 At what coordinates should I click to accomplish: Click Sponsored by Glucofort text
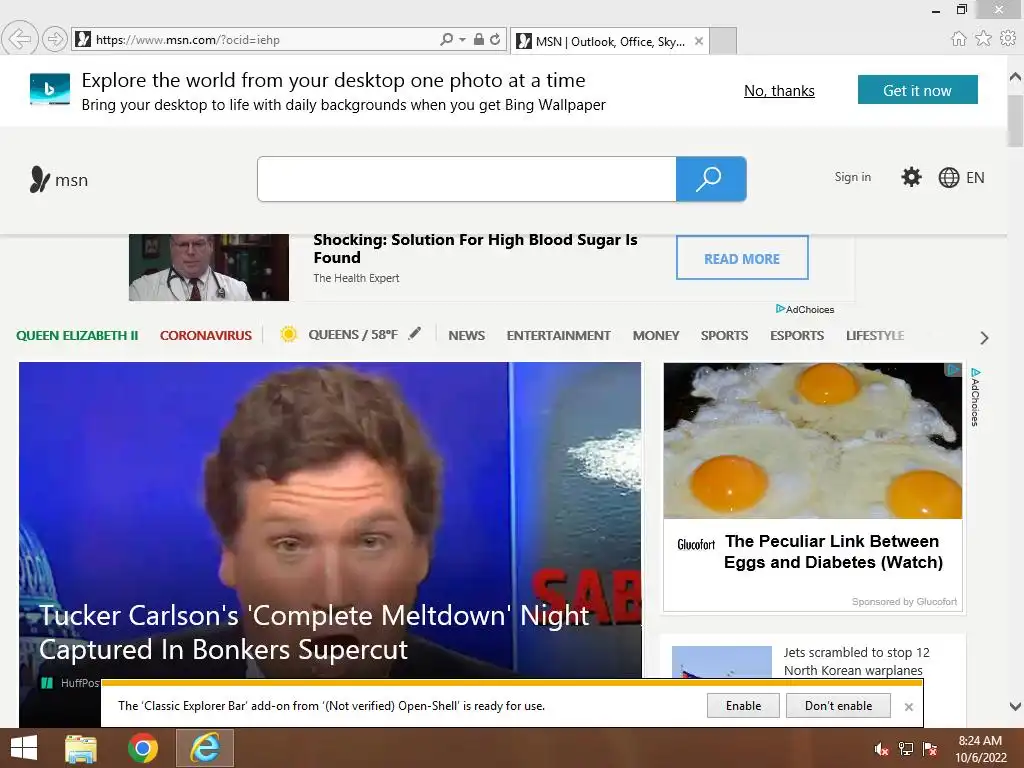[x=904, y=601]
